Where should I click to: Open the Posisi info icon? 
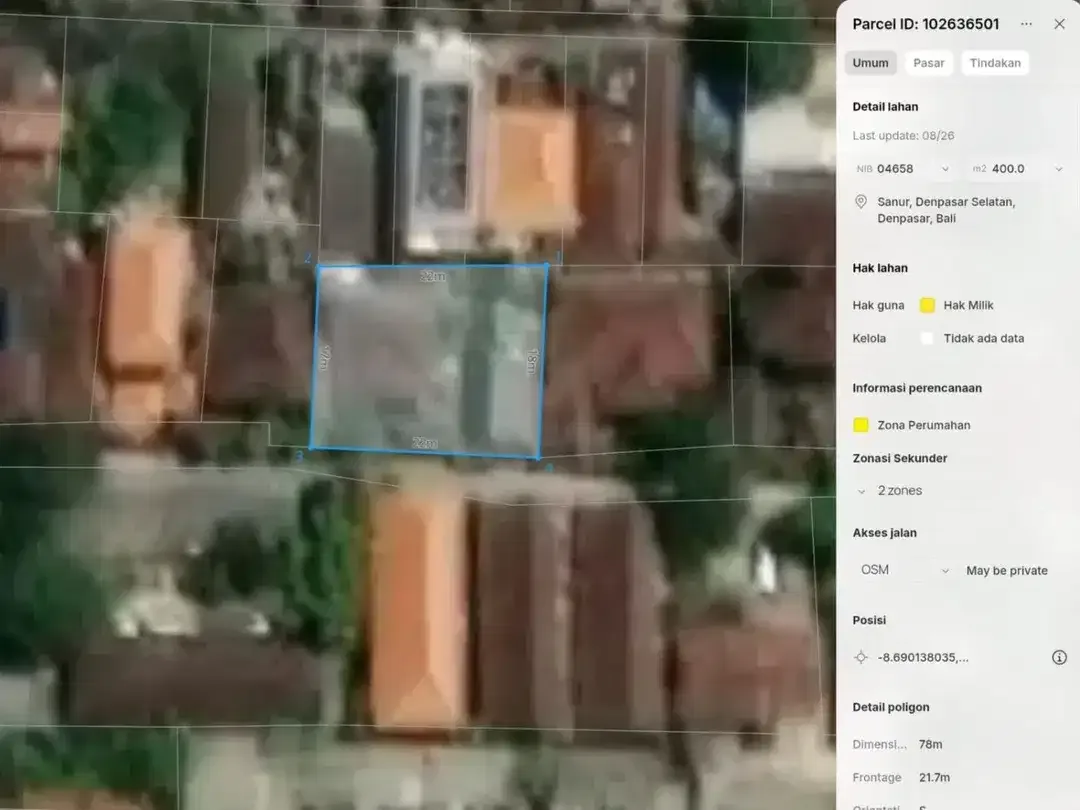[1059, 657]
